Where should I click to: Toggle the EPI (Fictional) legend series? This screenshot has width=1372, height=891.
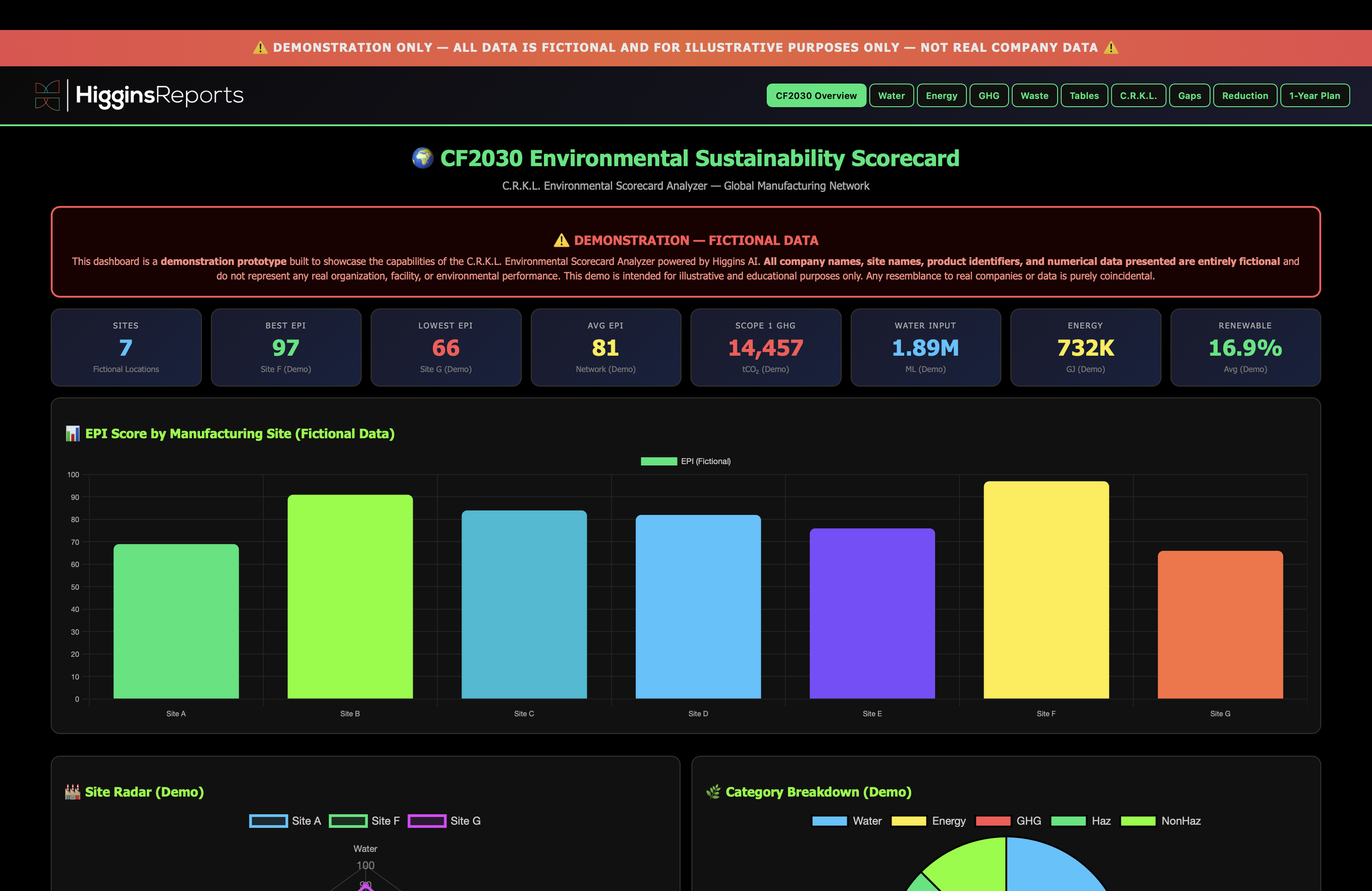pos(685,461)
